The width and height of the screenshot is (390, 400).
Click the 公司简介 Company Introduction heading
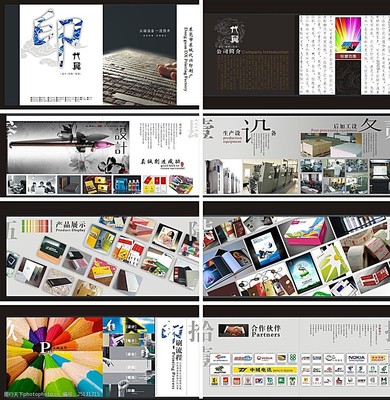click(252, 52)
